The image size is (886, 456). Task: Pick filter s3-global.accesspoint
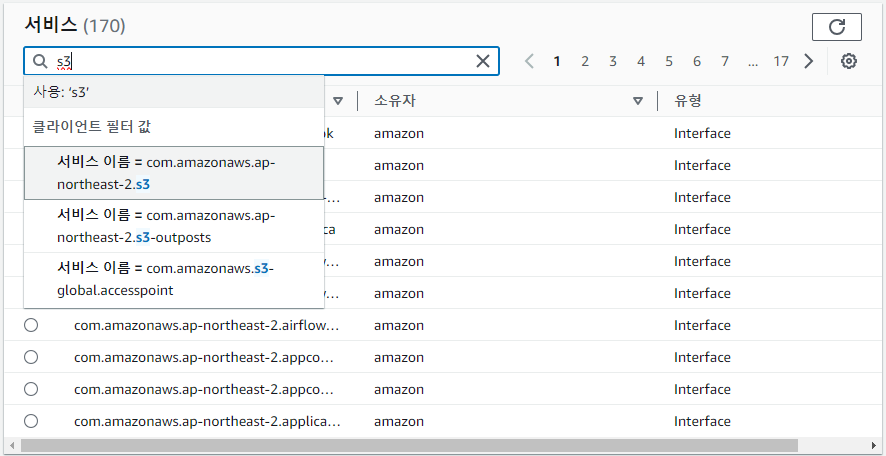(x=174, y=279)
